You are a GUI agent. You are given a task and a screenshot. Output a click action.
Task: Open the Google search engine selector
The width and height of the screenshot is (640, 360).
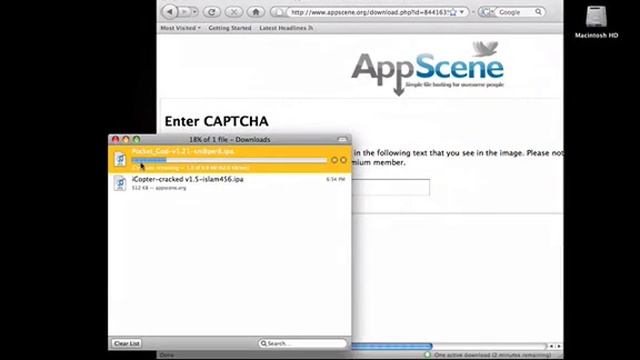[487, 12]
